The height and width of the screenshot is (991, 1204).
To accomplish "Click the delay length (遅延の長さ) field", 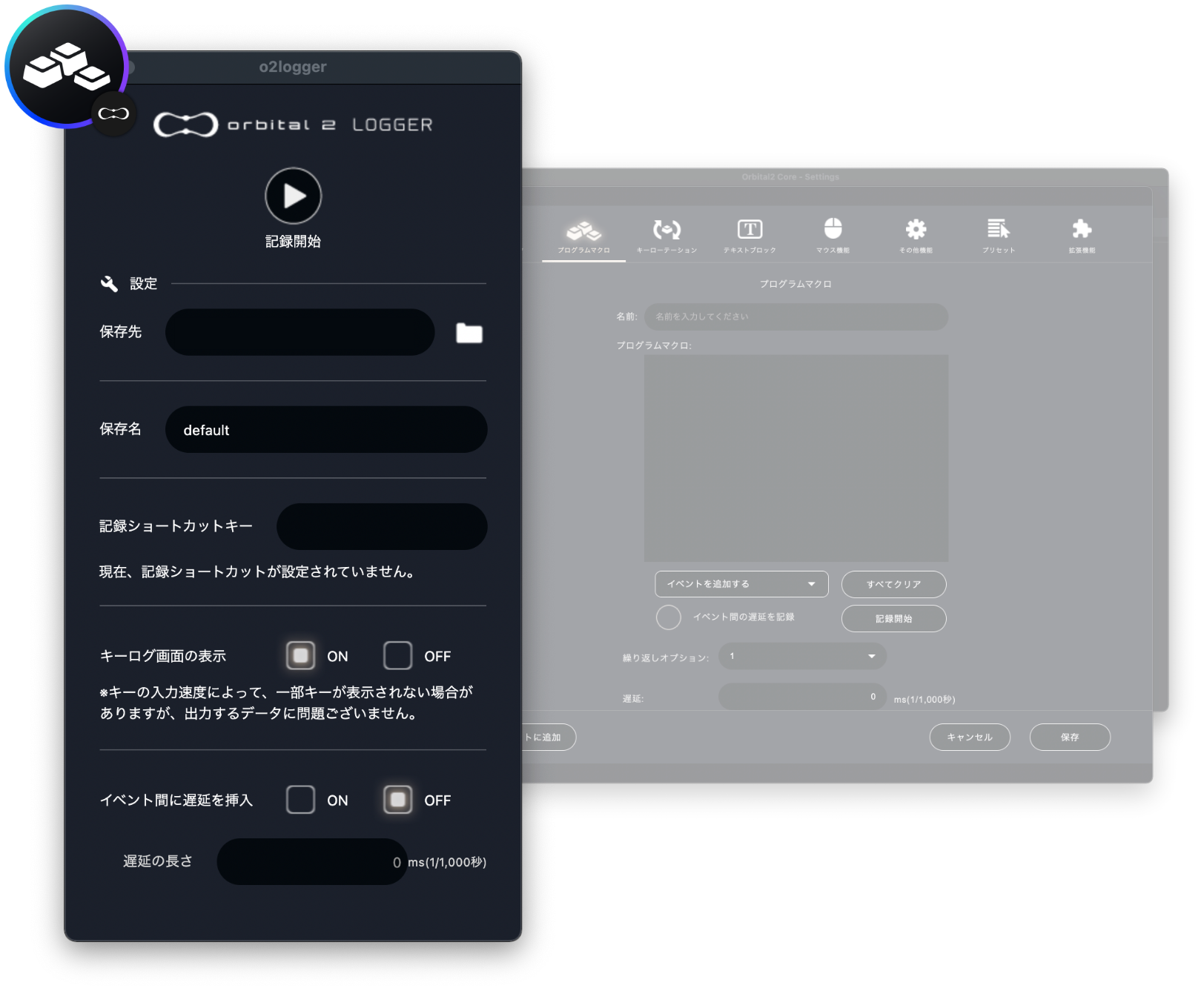I will [312, 861].
